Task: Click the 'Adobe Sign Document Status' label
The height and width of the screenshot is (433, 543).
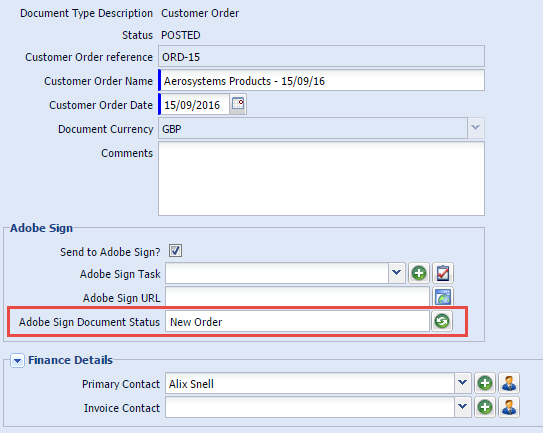Action: (89, 322)
